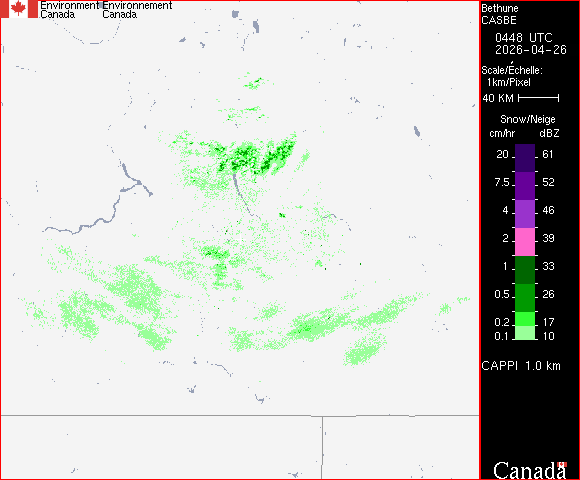Click the Canada wordmark logo
Viewport: 580px width, 480px height.
530,470
